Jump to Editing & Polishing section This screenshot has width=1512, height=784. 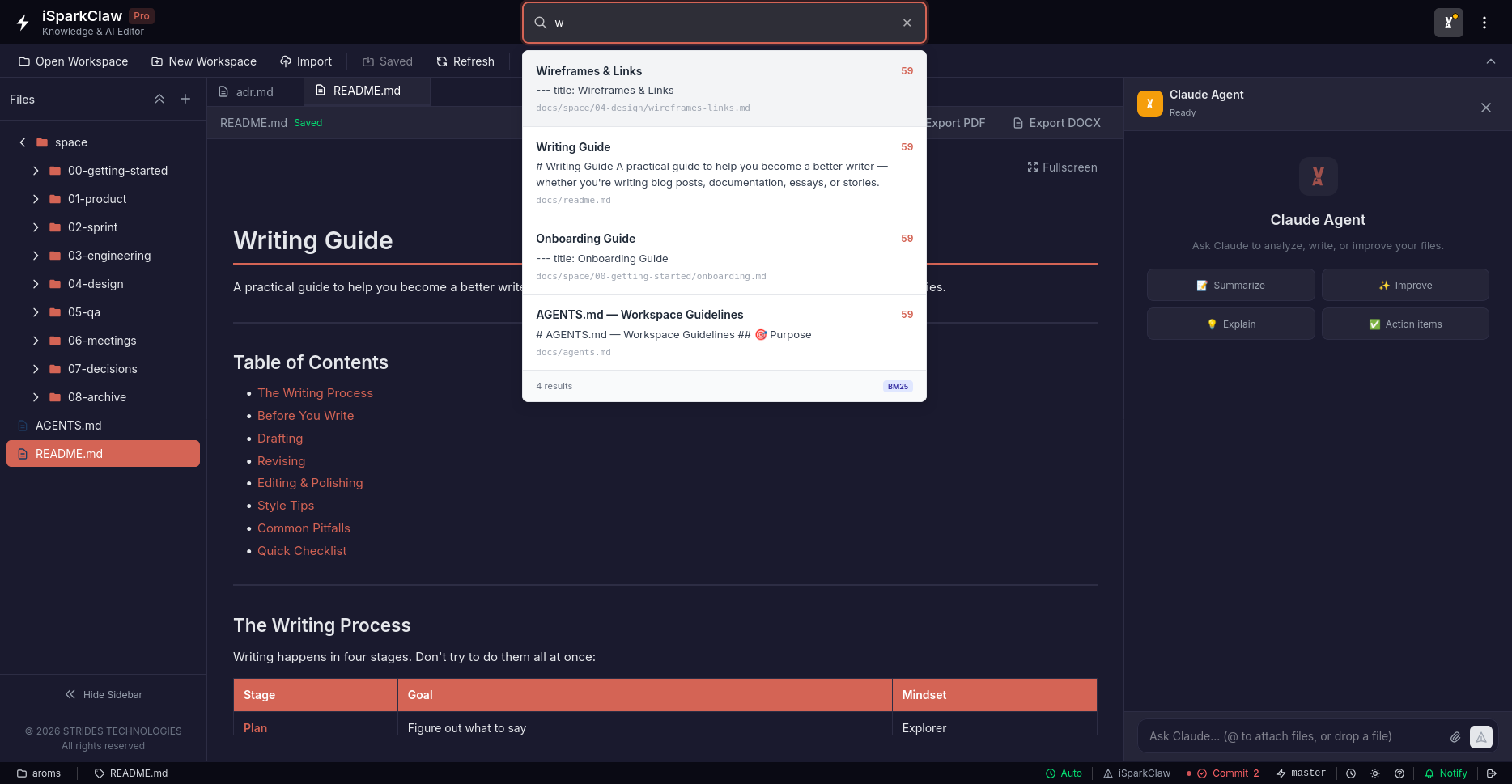310,483
